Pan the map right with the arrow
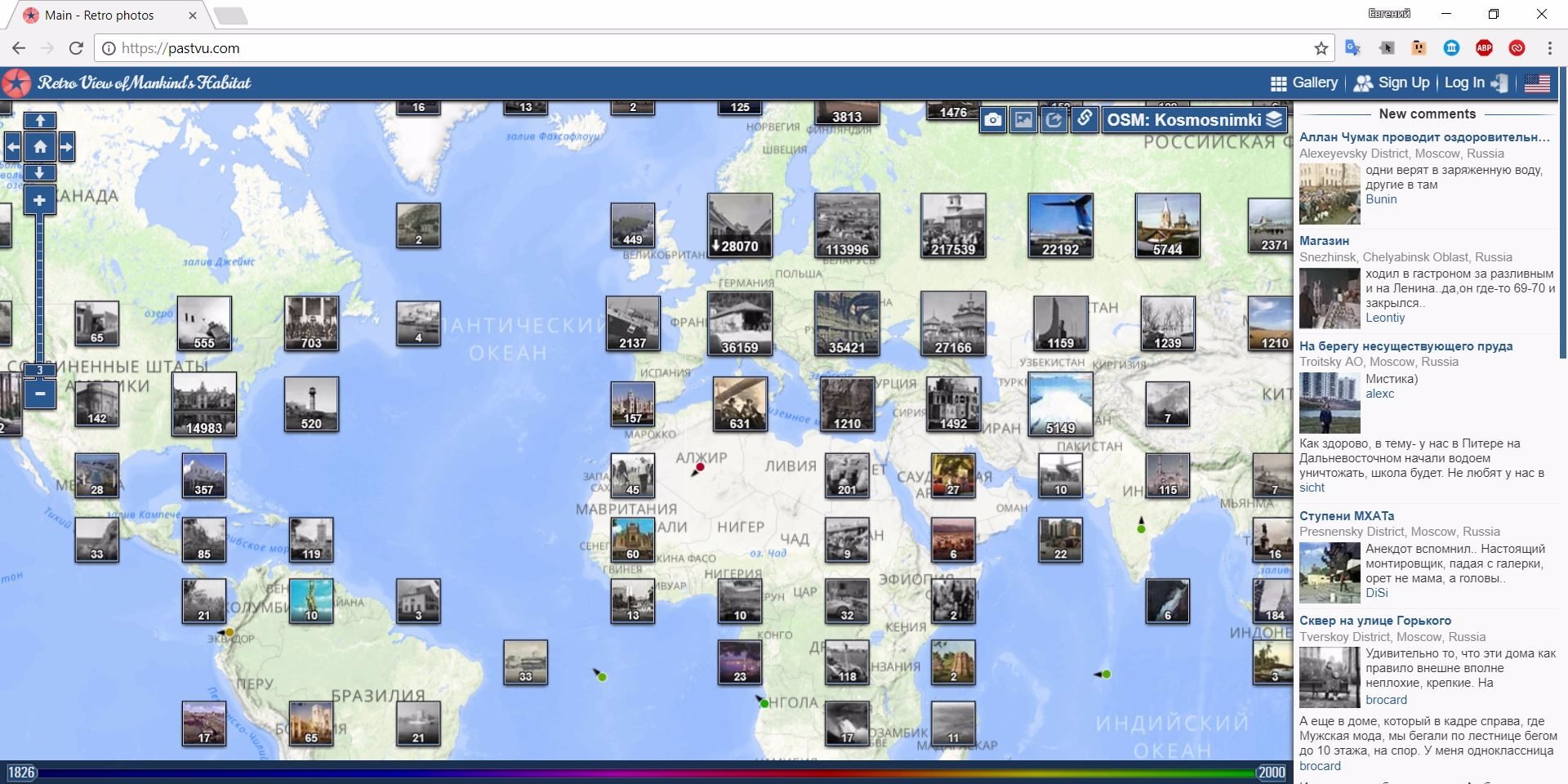The height and width of the screenshot is (784, 1568). pyautogui.click(x=66, y=147)
